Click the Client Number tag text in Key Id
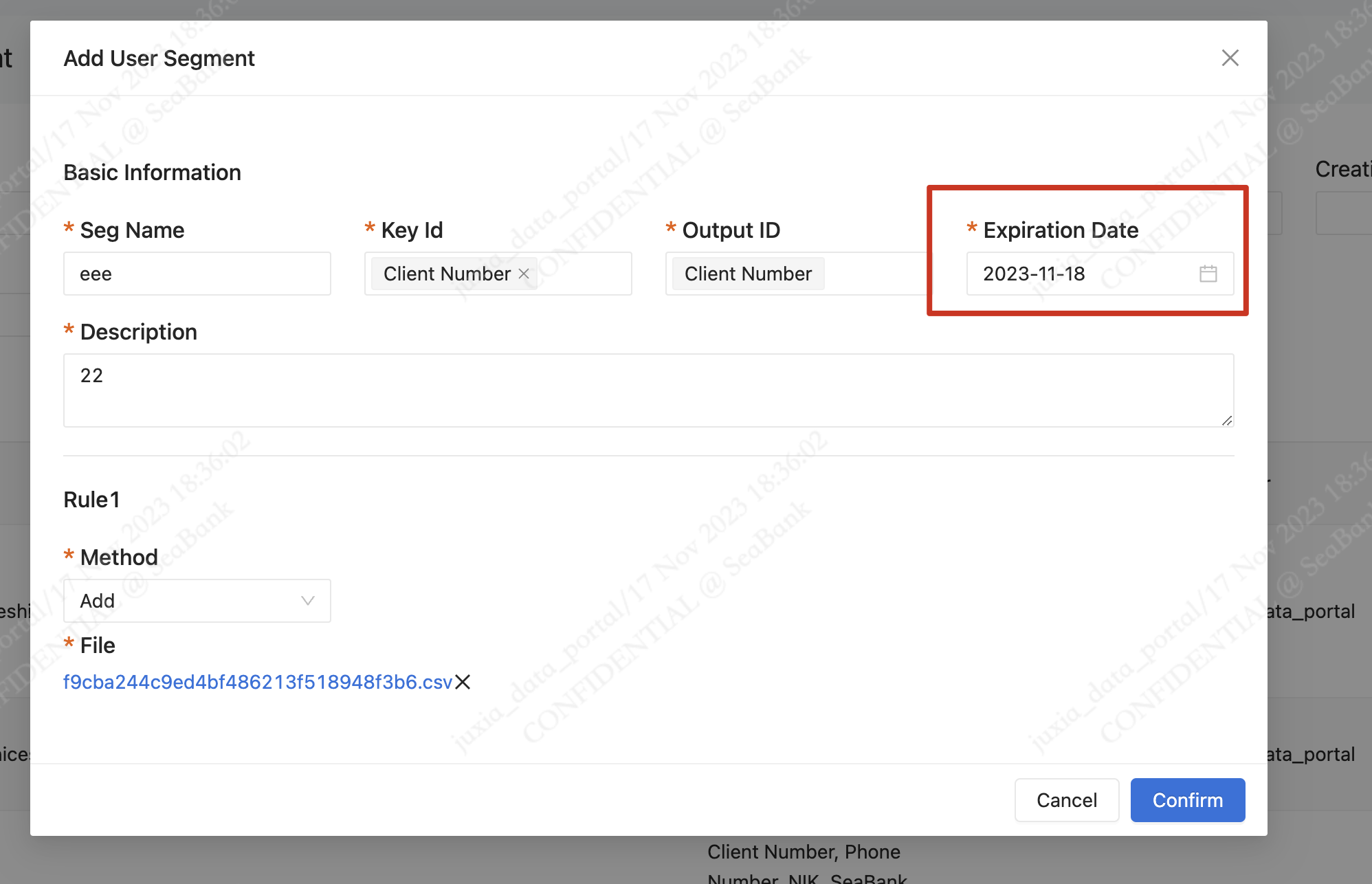 click(447, 274)
